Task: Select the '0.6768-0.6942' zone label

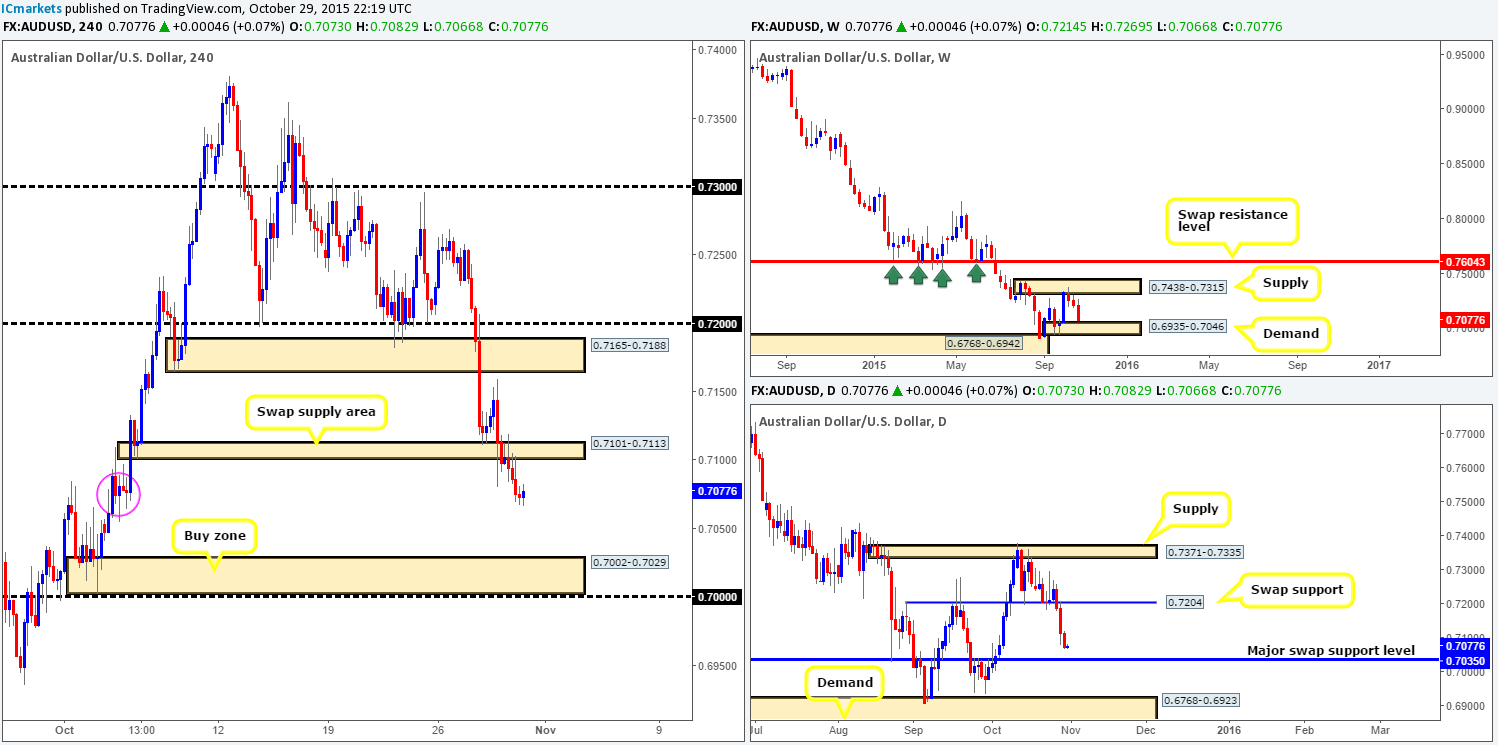Action: (x=983, y=343)
